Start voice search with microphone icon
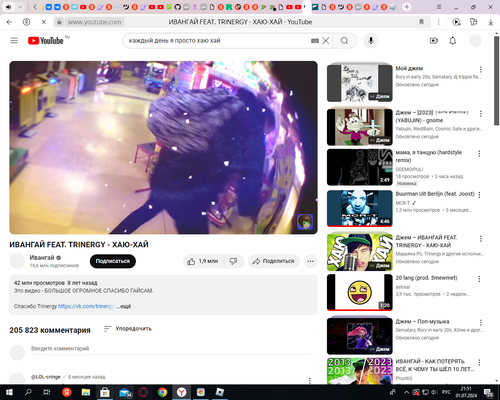 371,41
